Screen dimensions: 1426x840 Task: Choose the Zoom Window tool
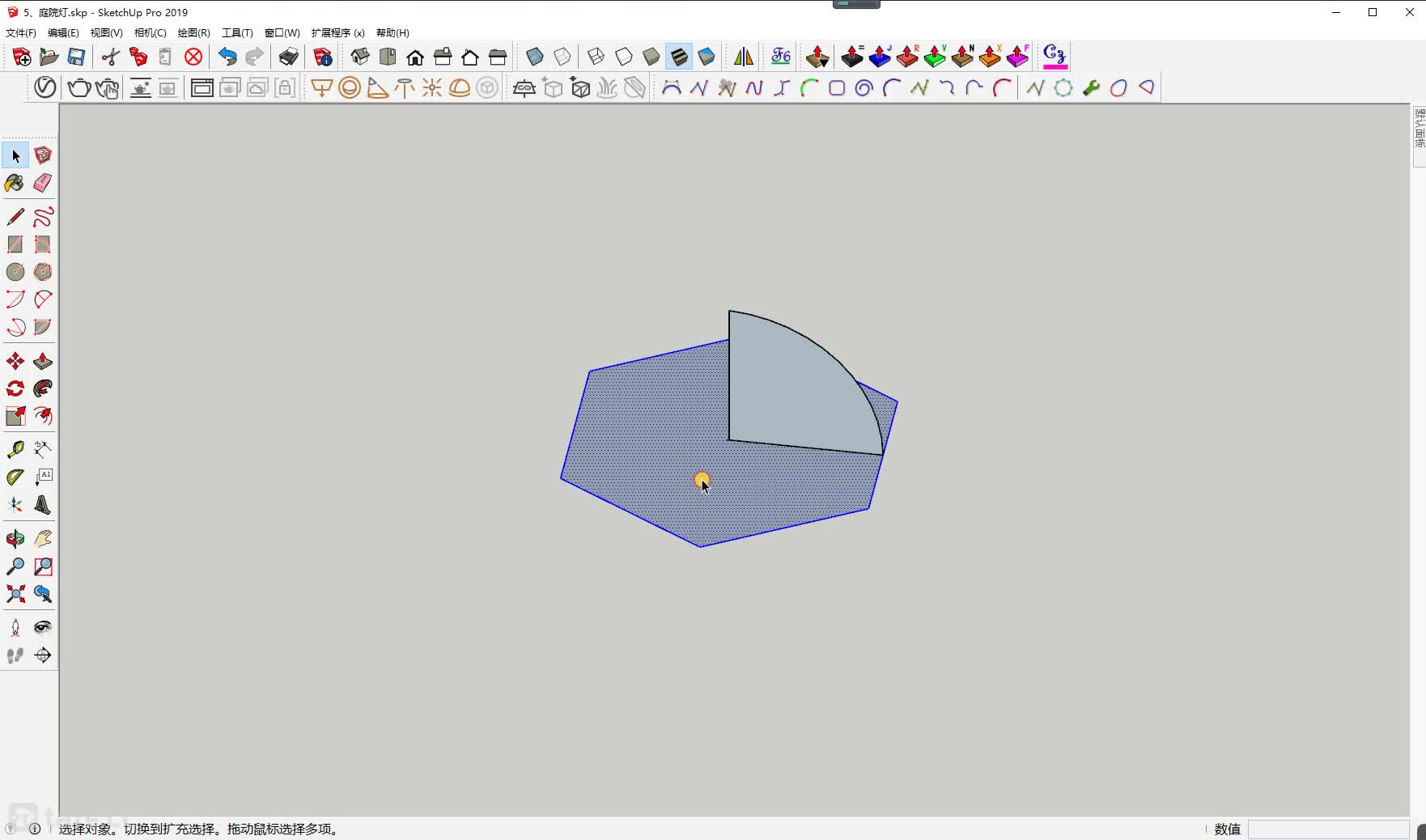click(x=43, y=566)
